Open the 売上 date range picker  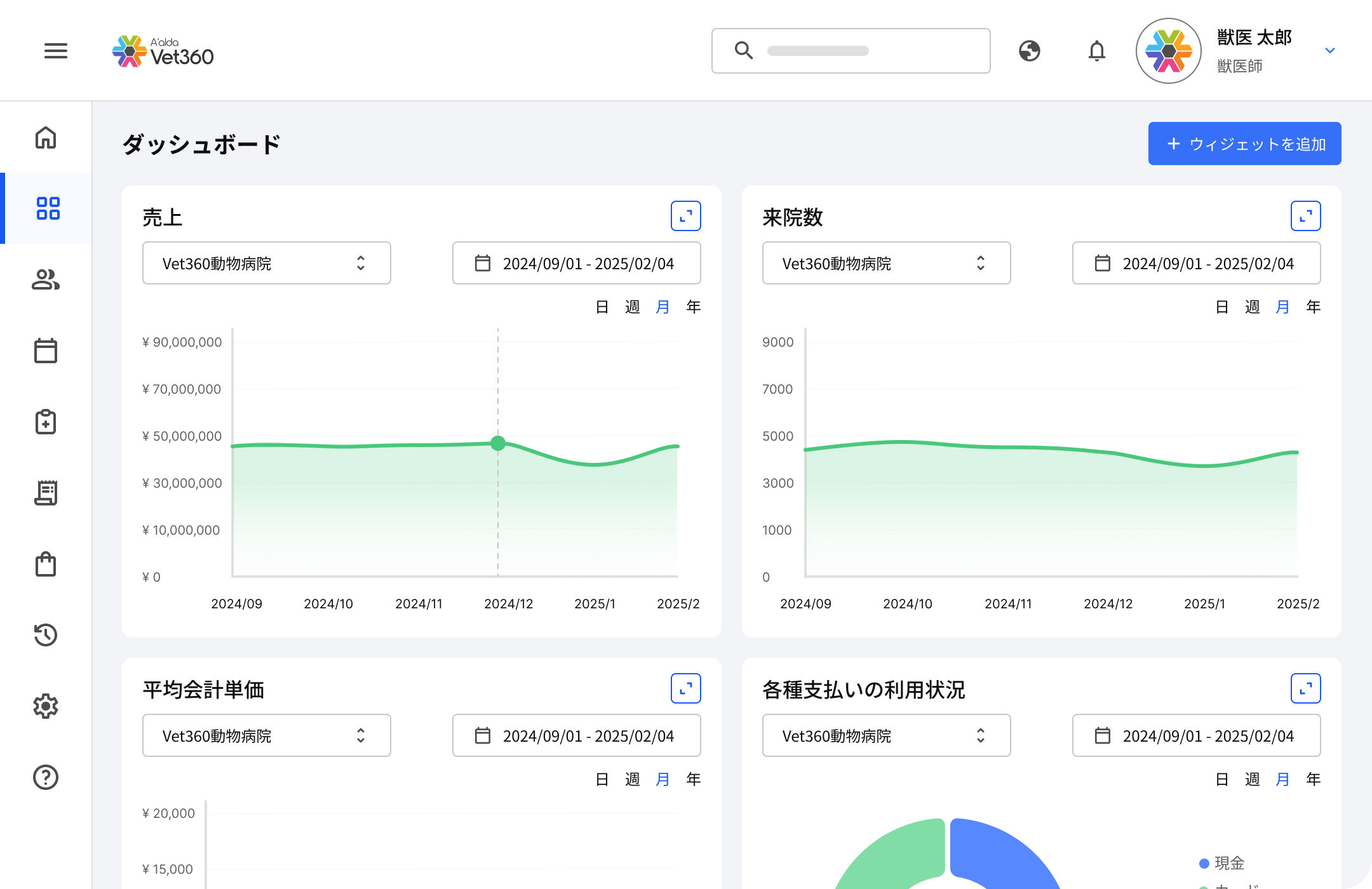(x=577, y=263)
